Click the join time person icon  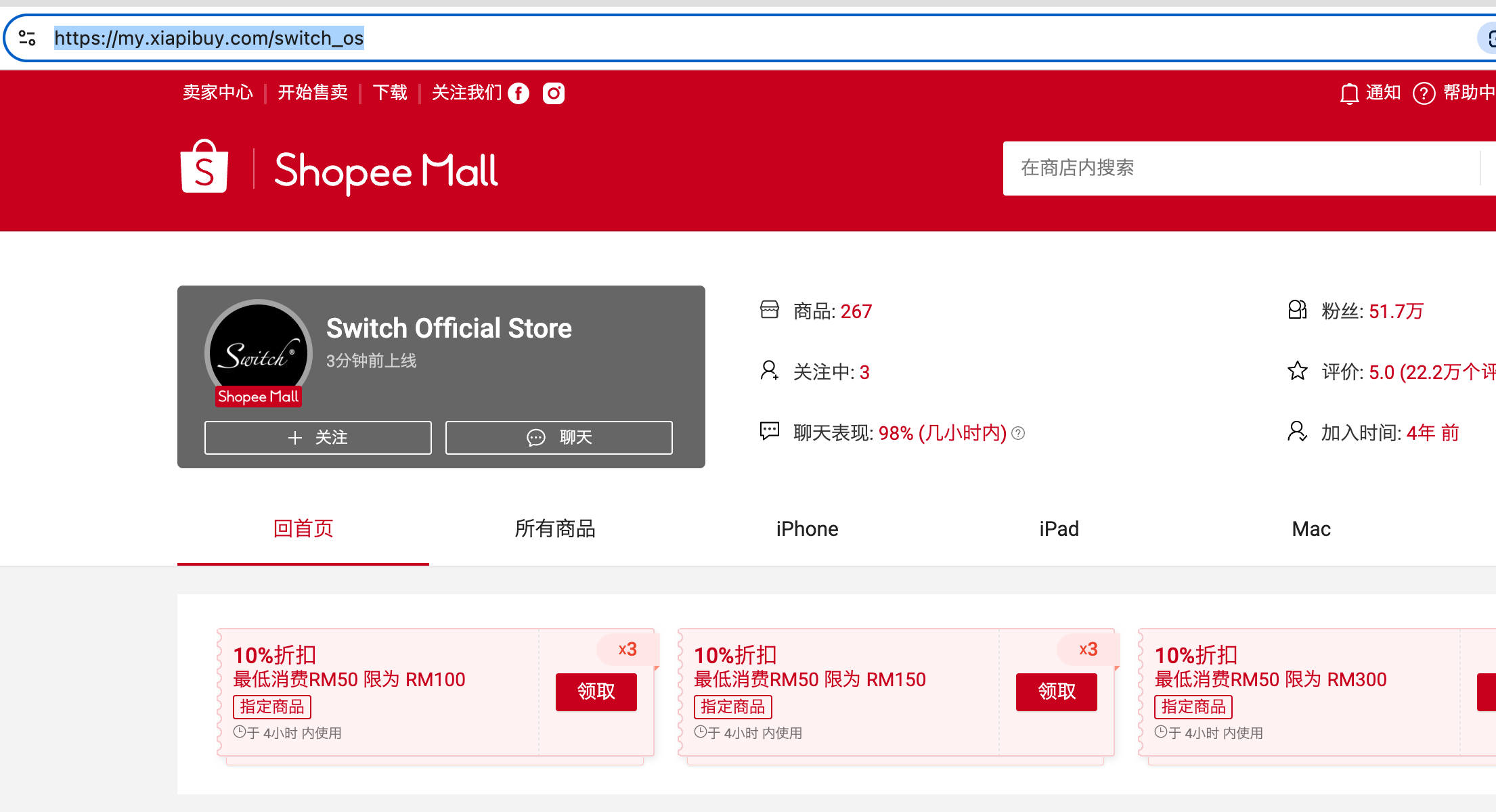[x=1297, y=431]
